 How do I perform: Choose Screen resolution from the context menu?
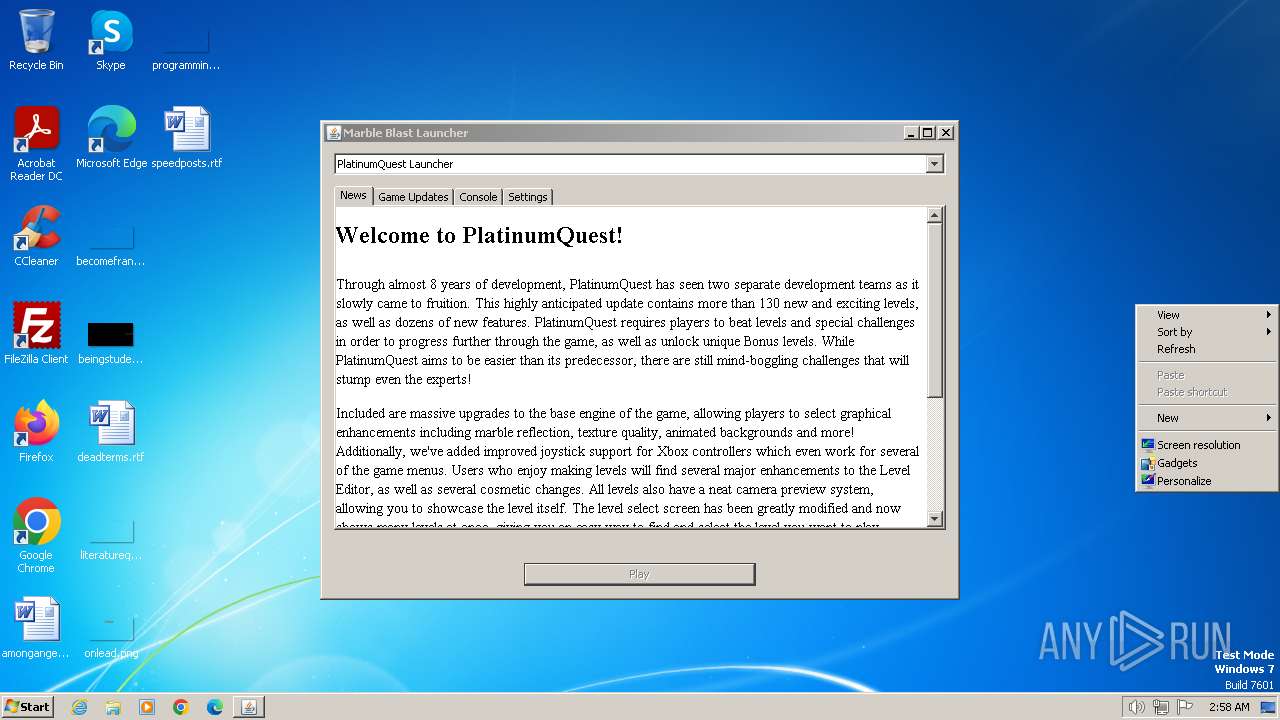[x=1207, y=445]
